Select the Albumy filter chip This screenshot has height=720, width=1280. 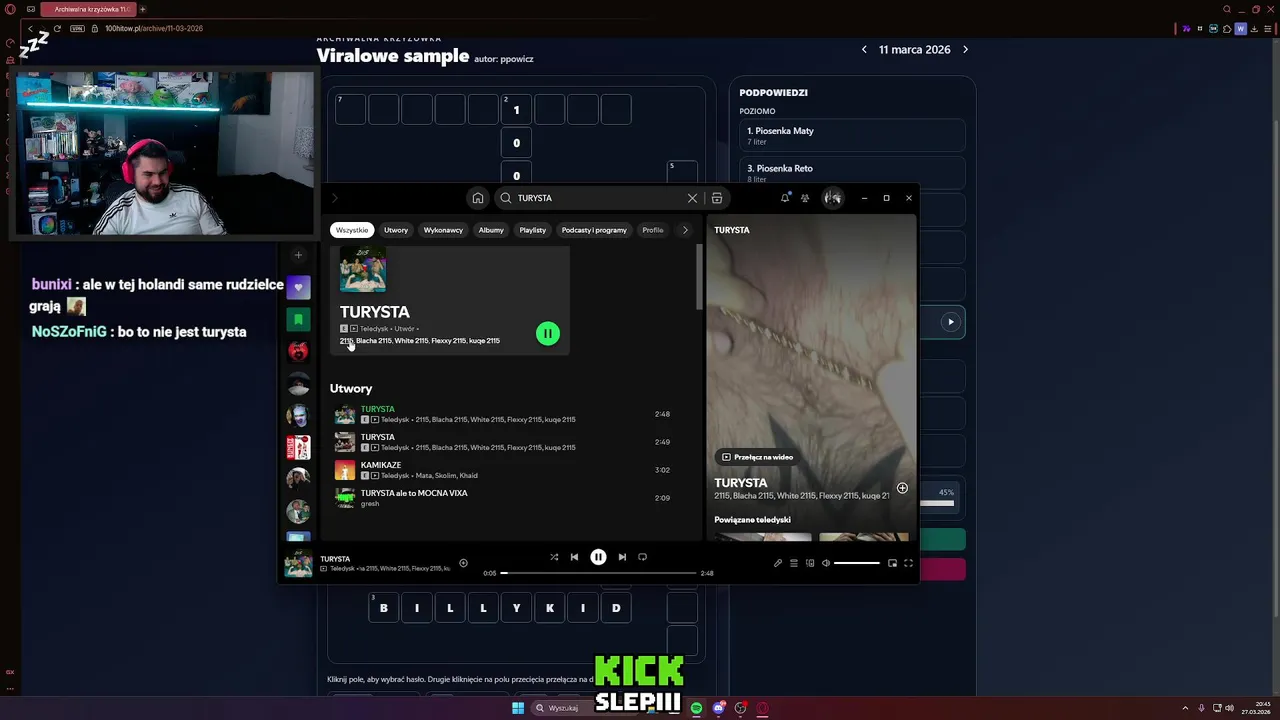491,230
